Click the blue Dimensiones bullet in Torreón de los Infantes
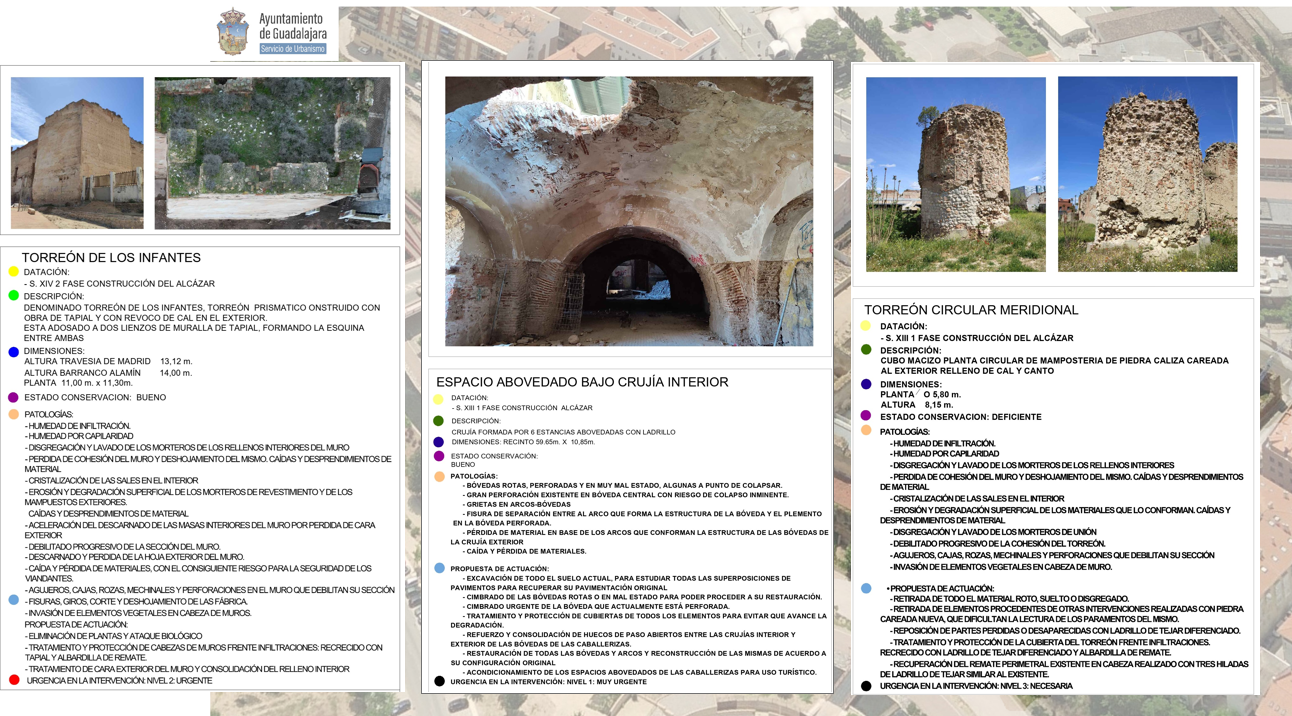Image resolution: width=1292 pixels, height=716 pixels. (x=14, y=352)
